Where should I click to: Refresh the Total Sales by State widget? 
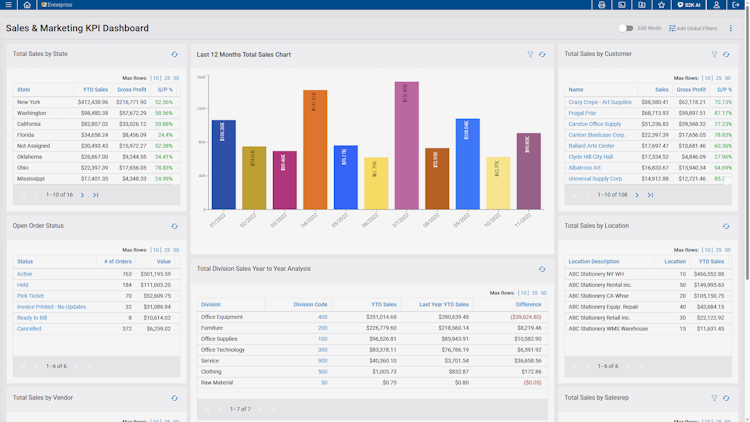[175, 55]
